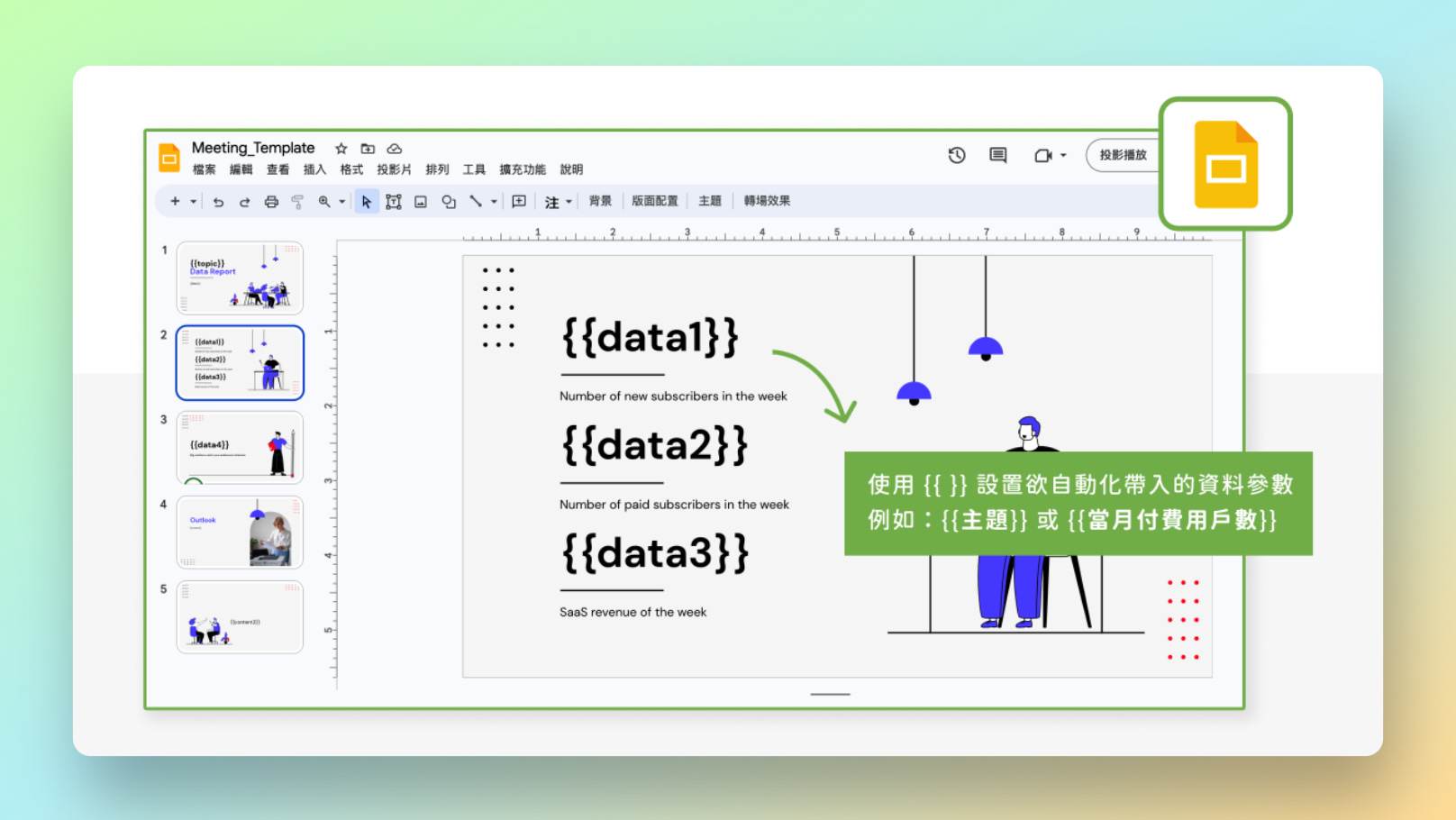Click the {{data3}} placeholder text
Screen dimensions: 1456x820
click(x=655, y=553)
